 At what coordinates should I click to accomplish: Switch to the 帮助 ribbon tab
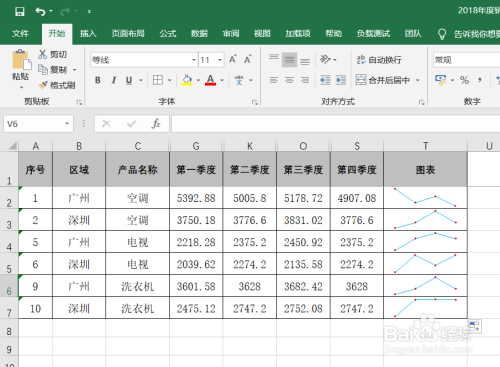click(x=334, y=33)
